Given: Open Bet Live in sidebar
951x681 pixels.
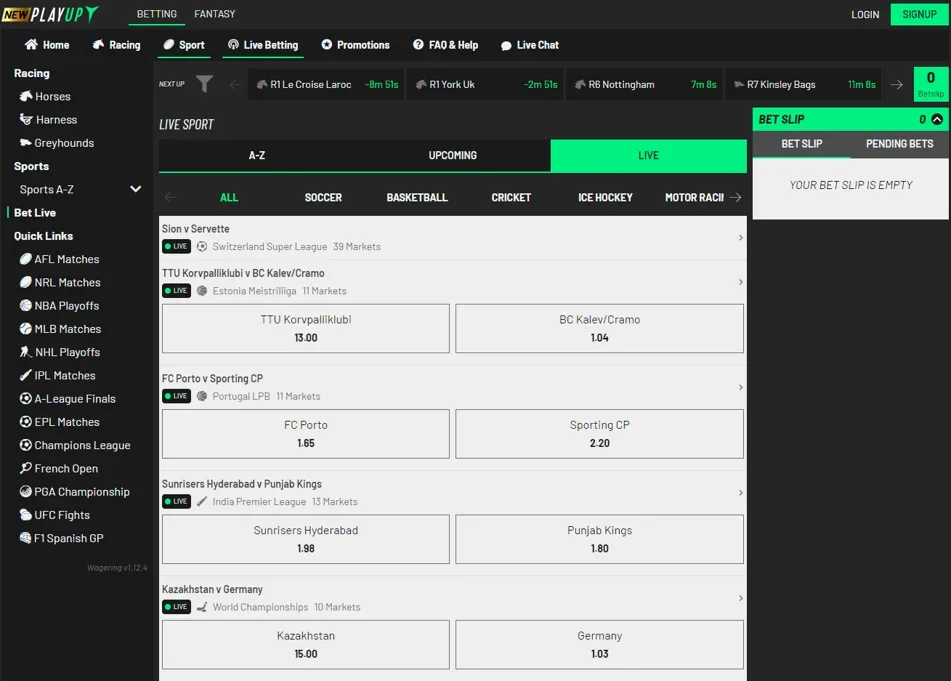Looking at the screenshot, I should click(35, 212).
